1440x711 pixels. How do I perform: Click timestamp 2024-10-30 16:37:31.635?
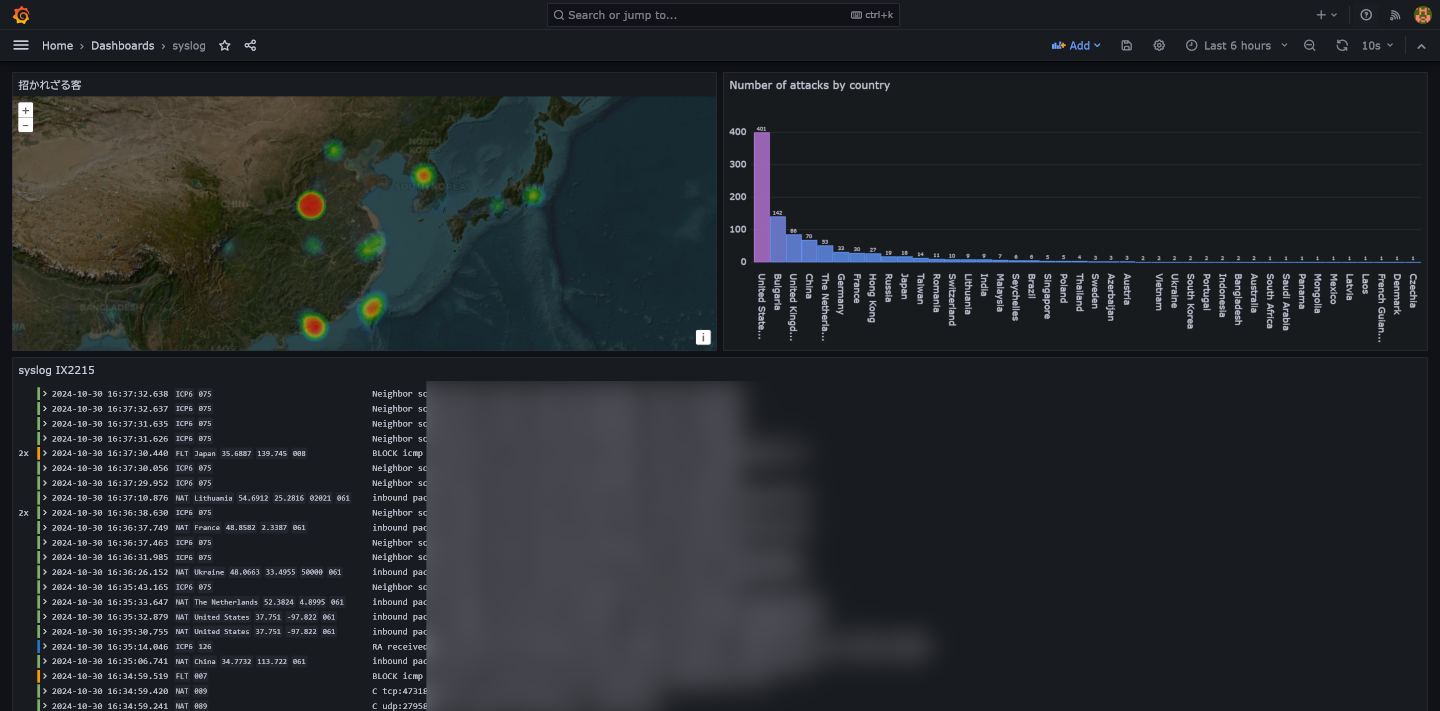(110, 424)
